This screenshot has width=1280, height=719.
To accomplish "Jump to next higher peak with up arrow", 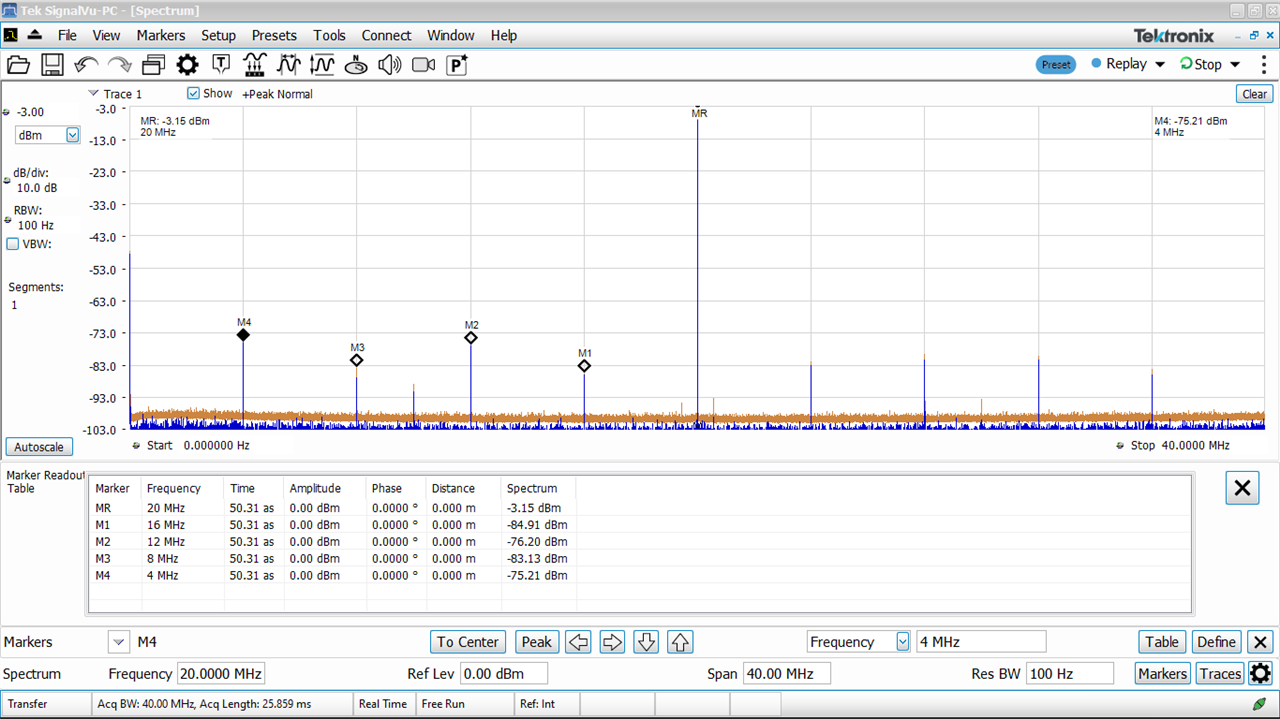I will pyautogui.click(x=681, y=642).
